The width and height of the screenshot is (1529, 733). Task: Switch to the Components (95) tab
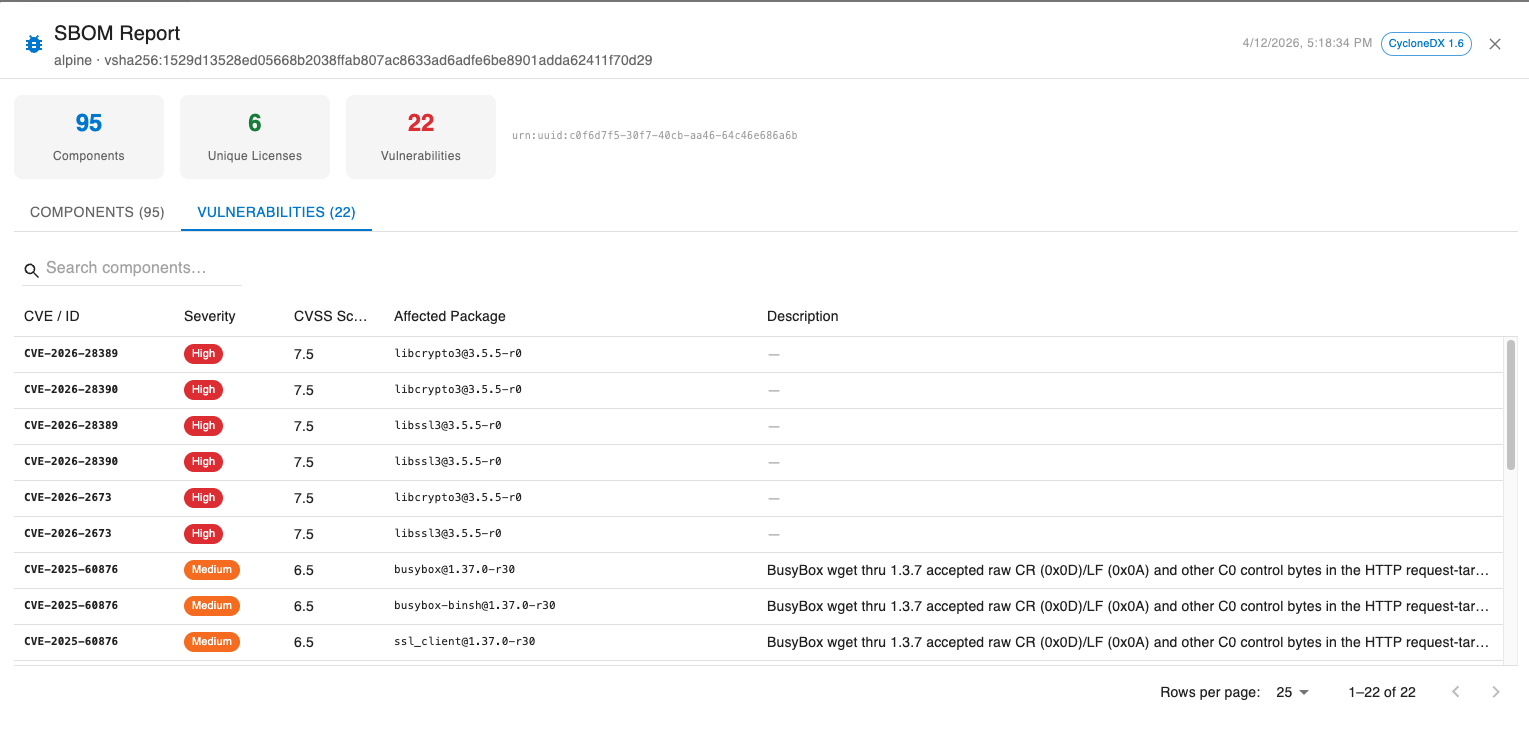coord(96,212)
